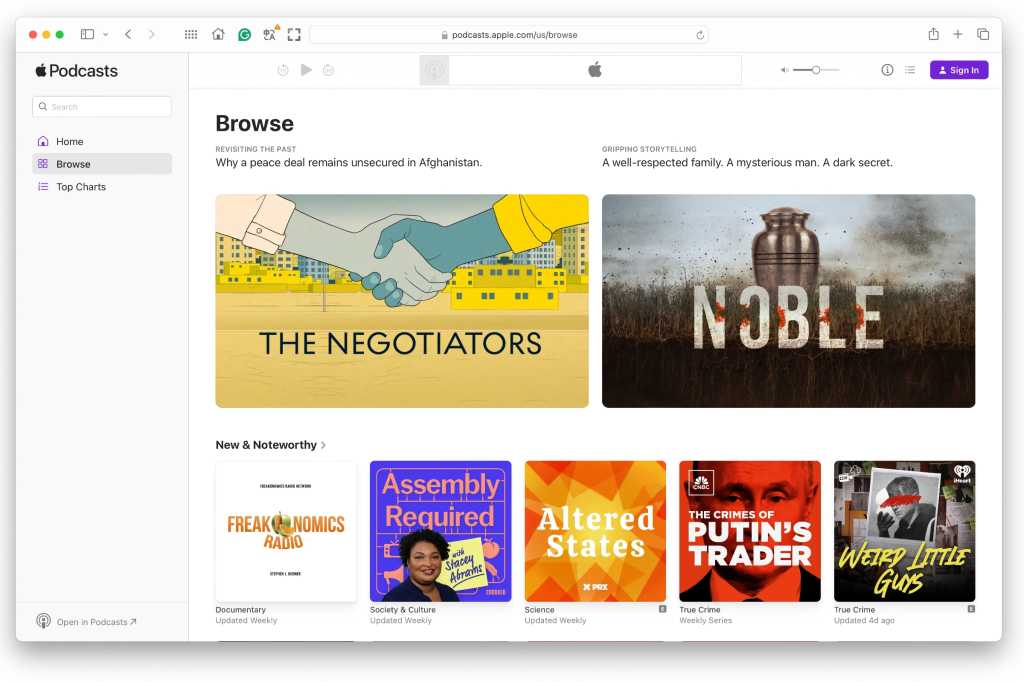The width and height of the screenshot is (1024, 682).
Task: Expand New & Noteworthy section
Action: click(x=270, y=445)
